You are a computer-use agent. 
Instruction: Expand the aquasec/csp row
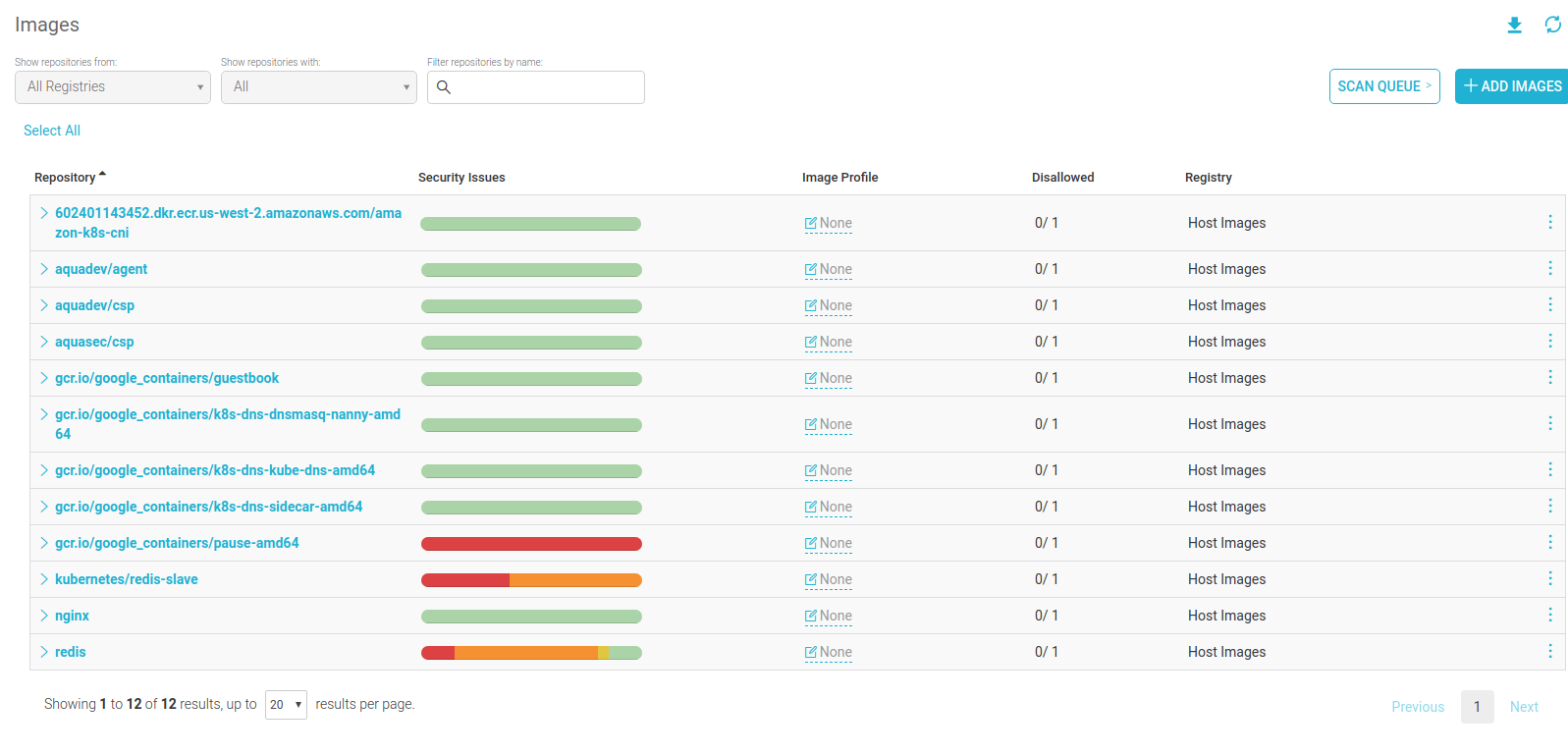click(44, 342)
